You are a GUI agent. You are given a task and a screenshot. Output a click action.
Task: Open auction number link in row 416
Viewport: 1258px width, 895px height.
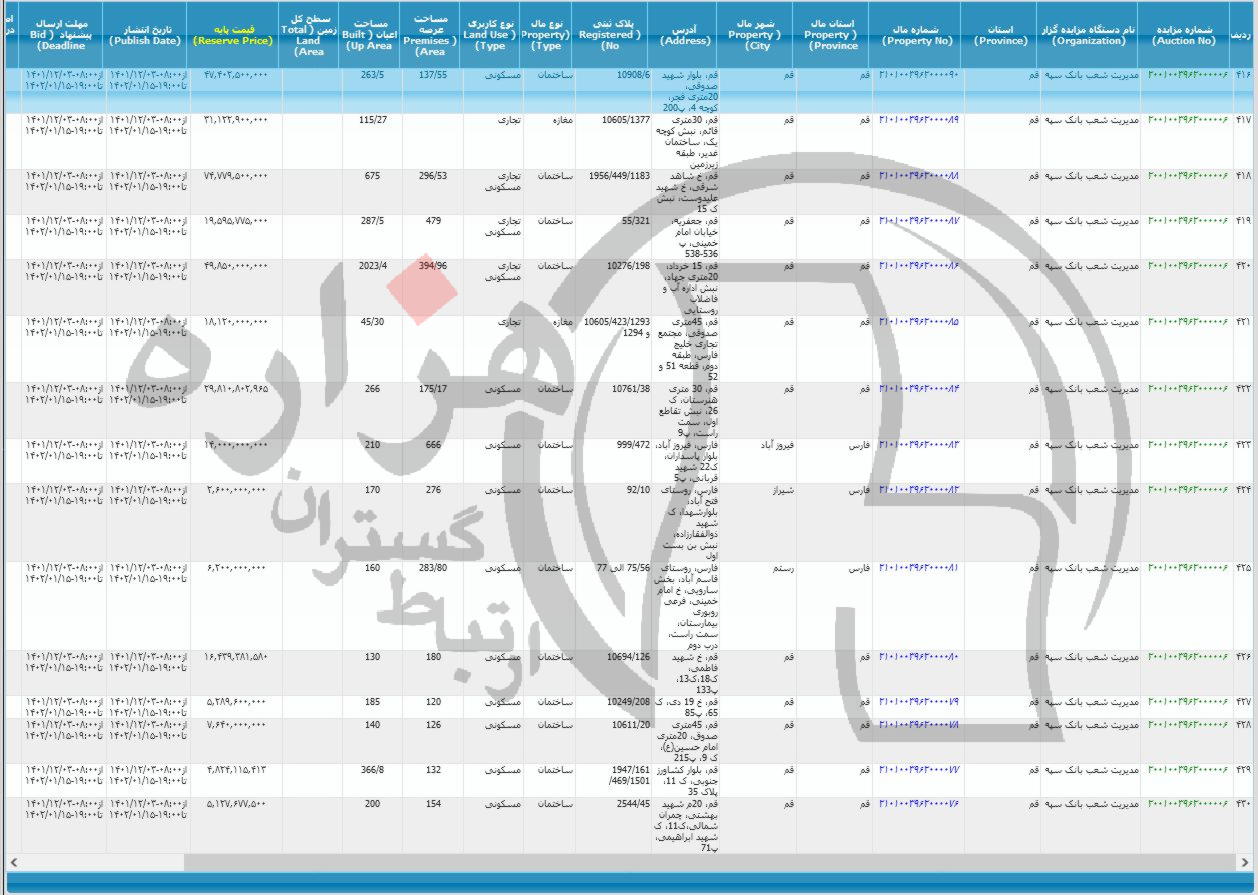[x=1187, y=75]
